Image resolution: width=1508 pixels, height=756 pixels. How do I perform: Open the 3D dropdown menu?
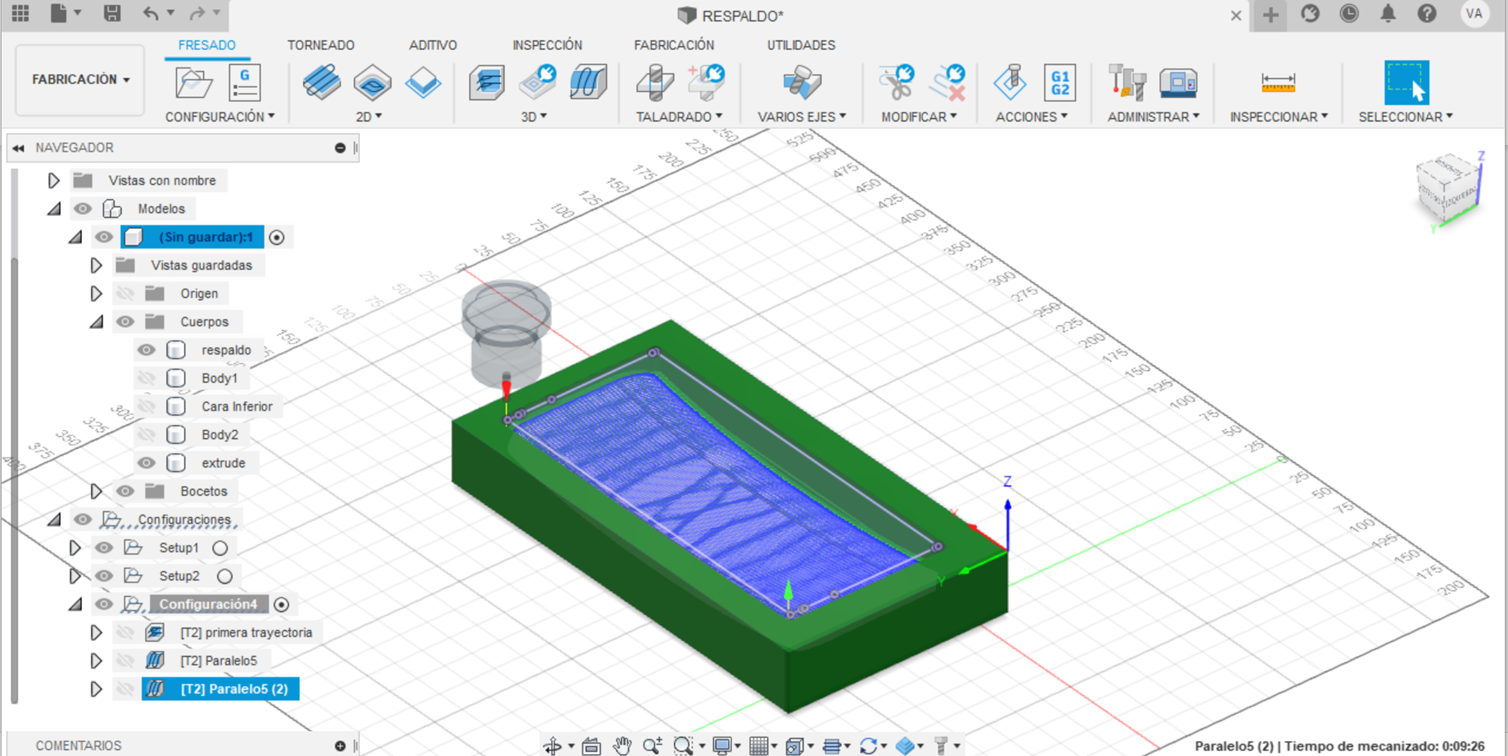pos(535,117)
